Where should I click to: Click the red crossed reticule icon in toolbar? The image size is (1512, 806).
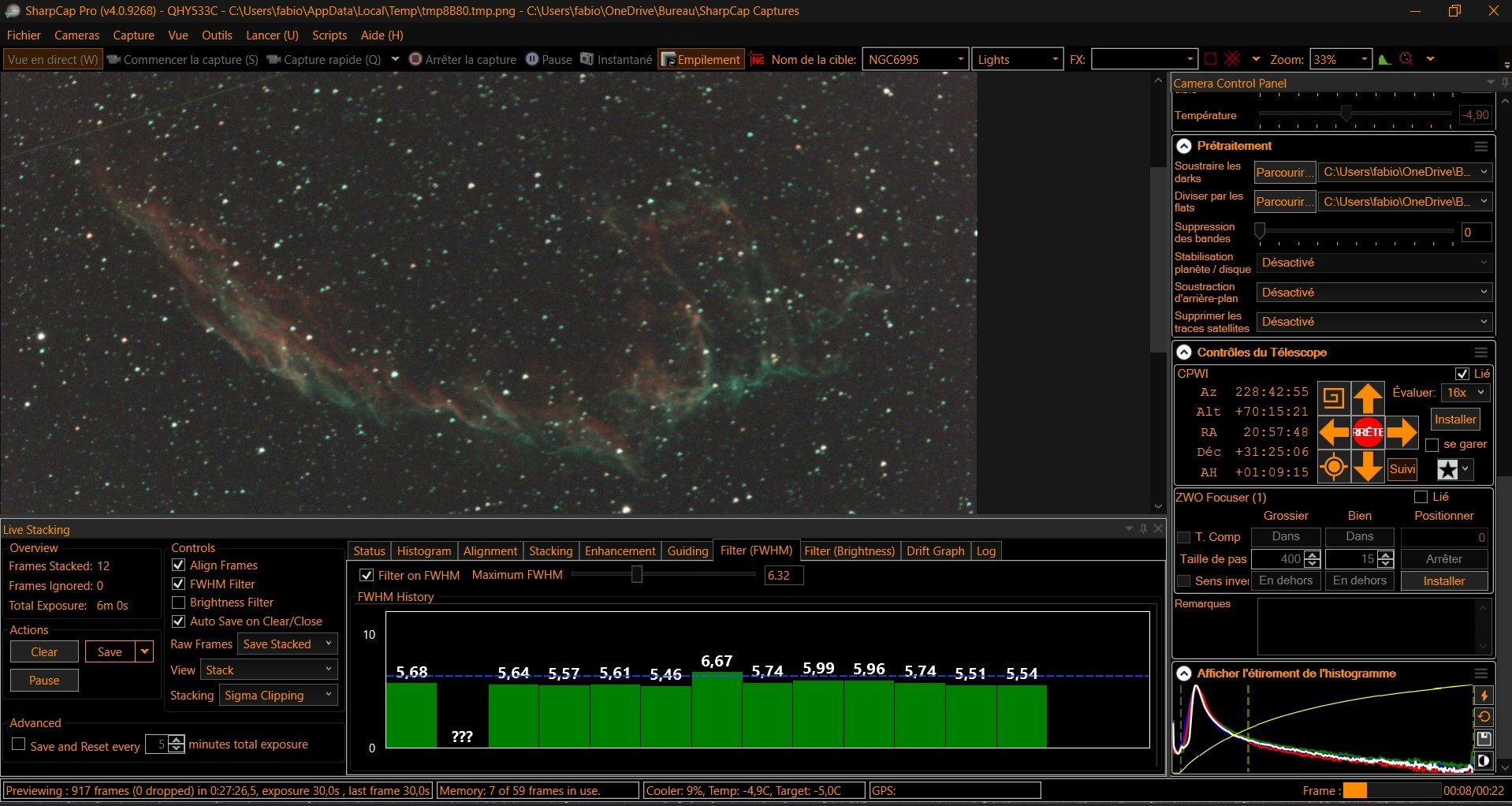coord(1233,59)
